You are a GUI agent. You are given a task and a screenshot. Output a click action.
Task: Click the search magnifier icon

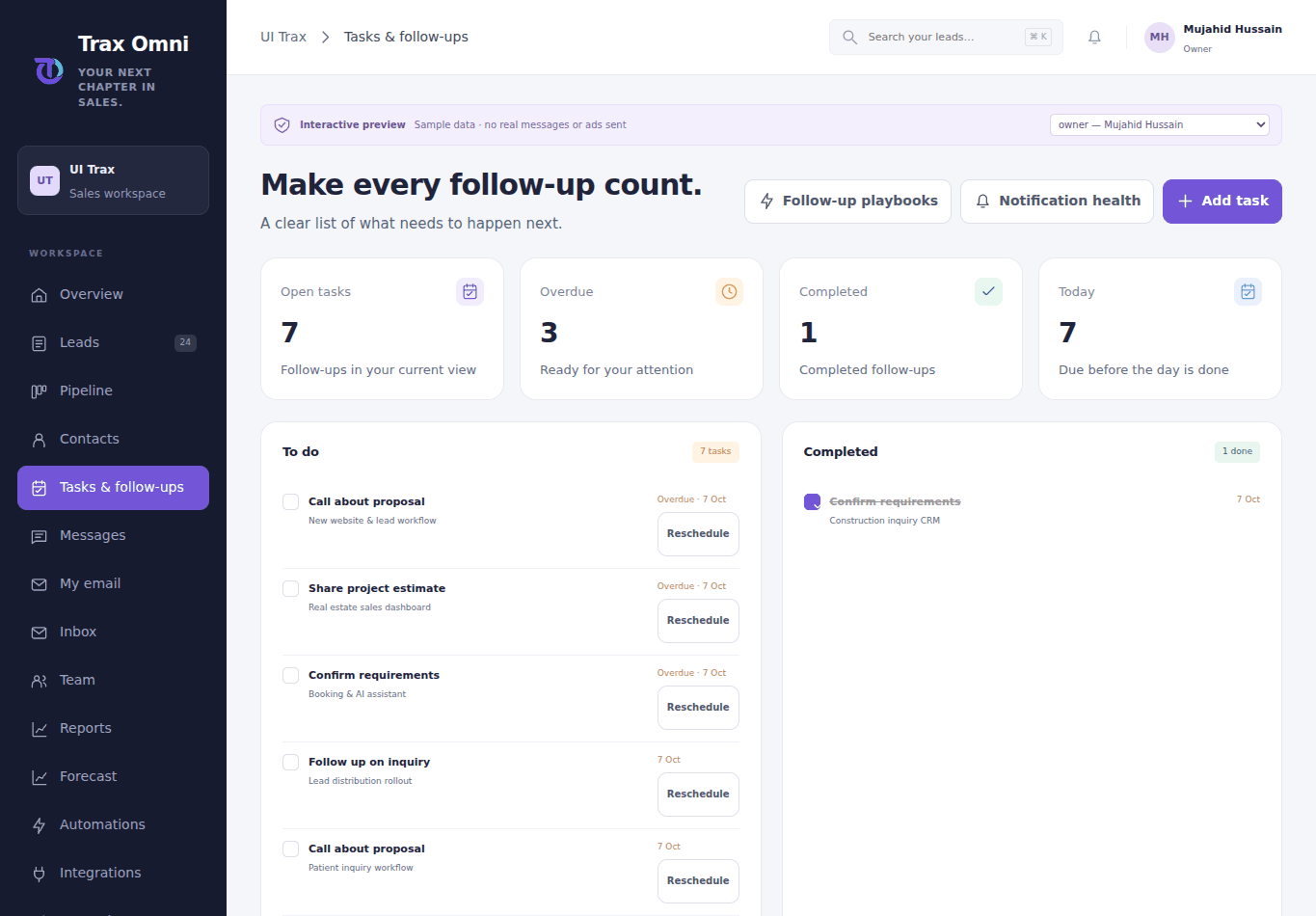849,38
